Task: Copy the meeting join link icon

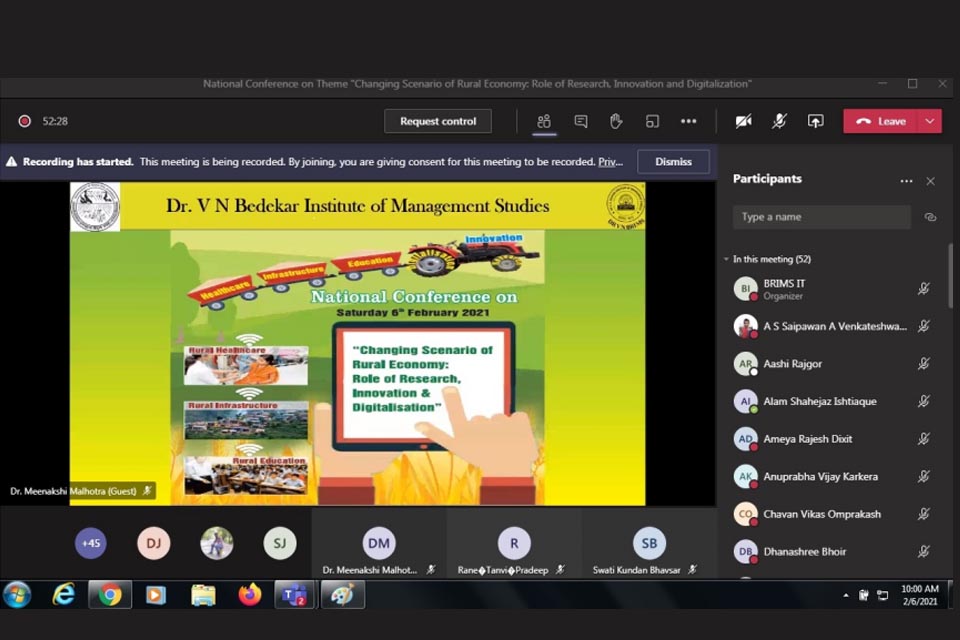Action: click(930, 217)
